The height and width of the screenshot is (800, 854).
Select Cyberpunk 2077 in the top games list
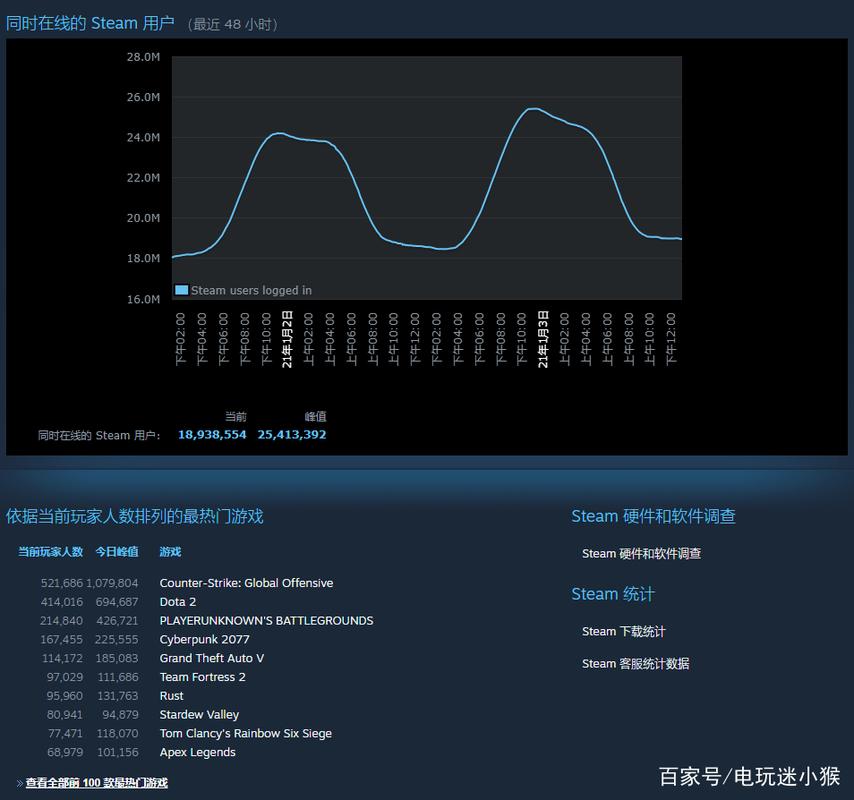pos(204,639)
